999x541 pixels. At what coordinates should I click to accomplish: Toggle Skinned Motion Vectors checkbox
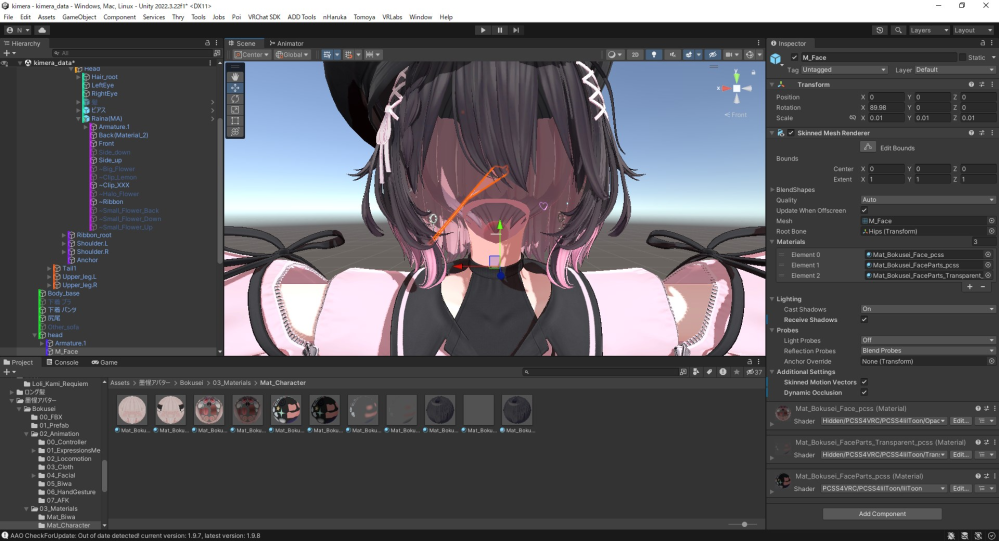point(865,382)
